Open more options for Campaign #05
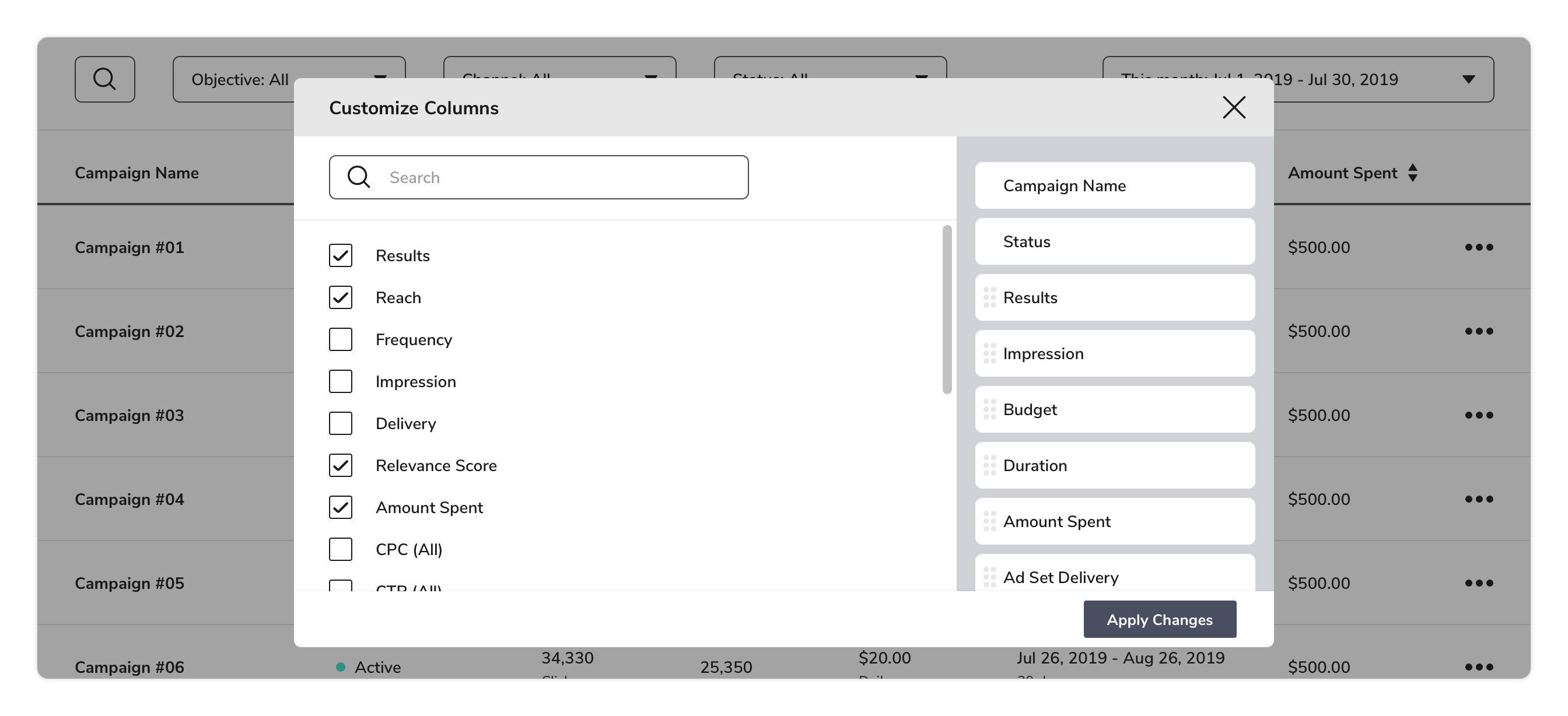The image size is (1568, 716). [1479, 583]
